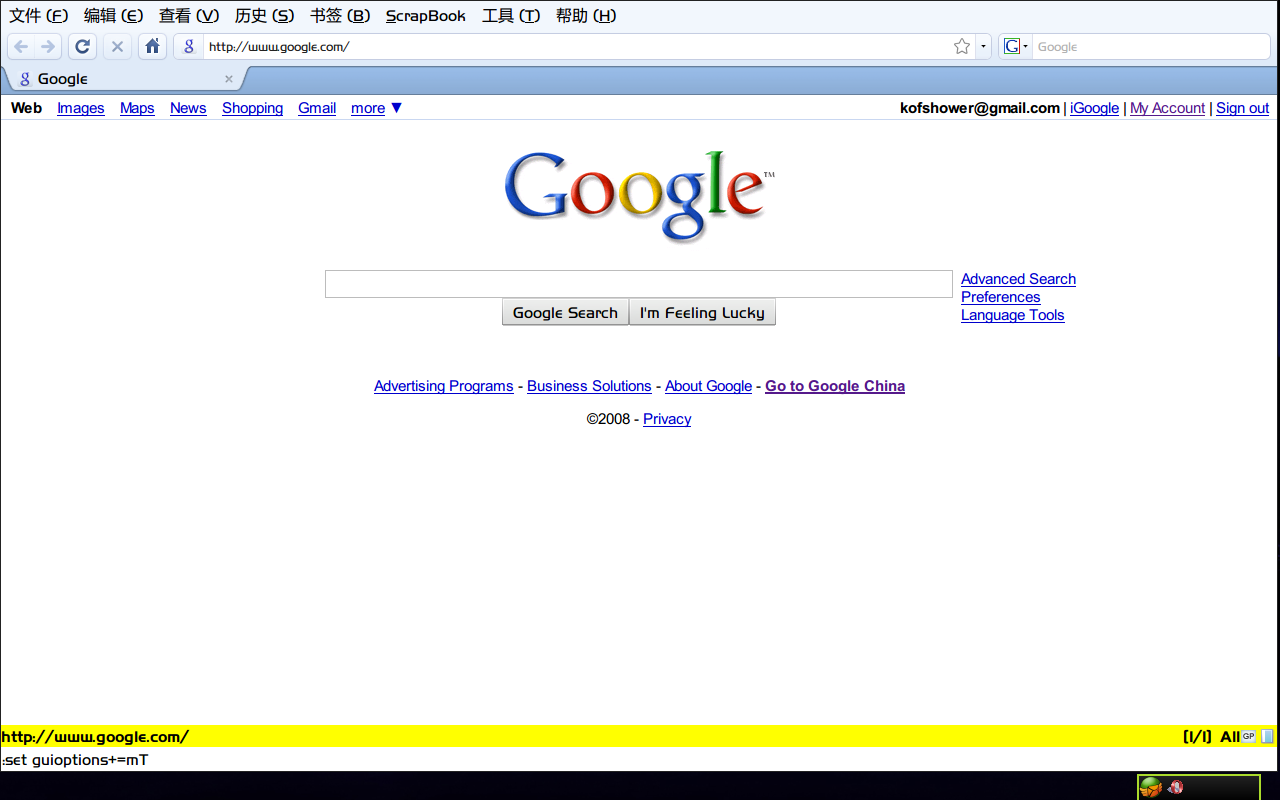Click the toolbar Google search box
Screen dimensions: 1280x800
[x=1150, y=47]
